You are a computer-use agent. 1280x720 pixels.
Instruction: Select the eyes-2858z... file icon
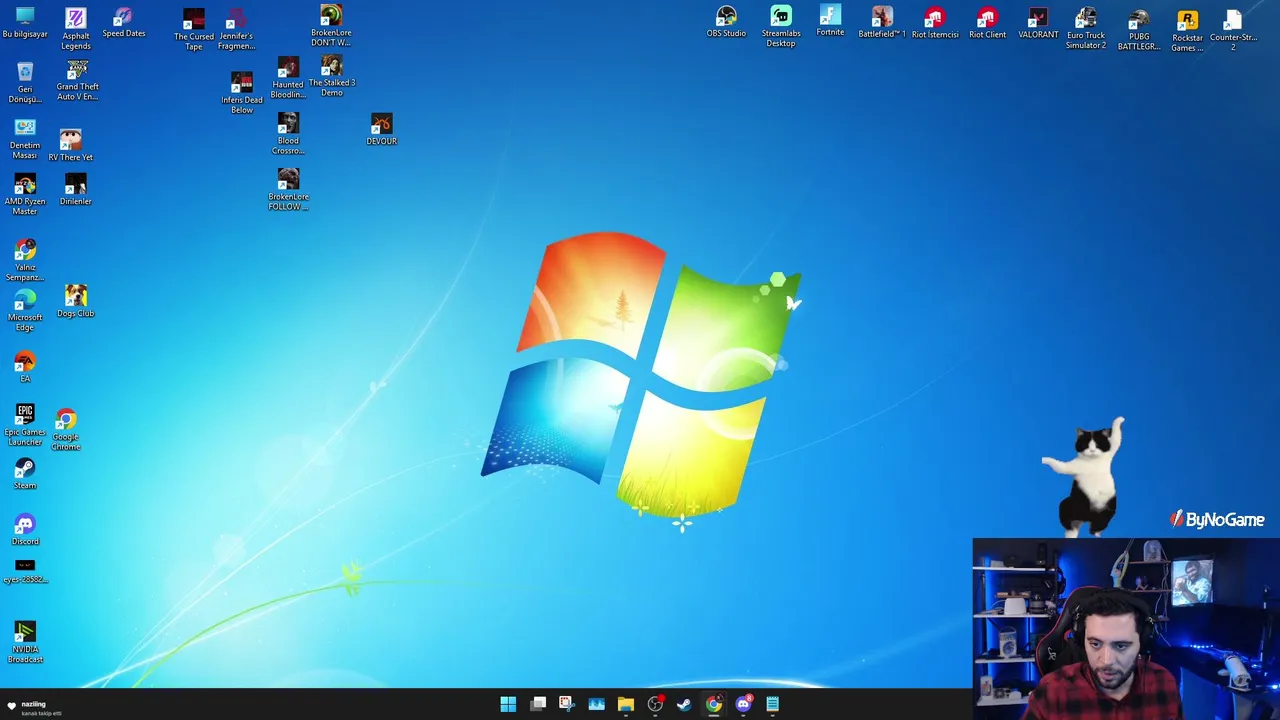pyautogui.click(x=25, y=572)
